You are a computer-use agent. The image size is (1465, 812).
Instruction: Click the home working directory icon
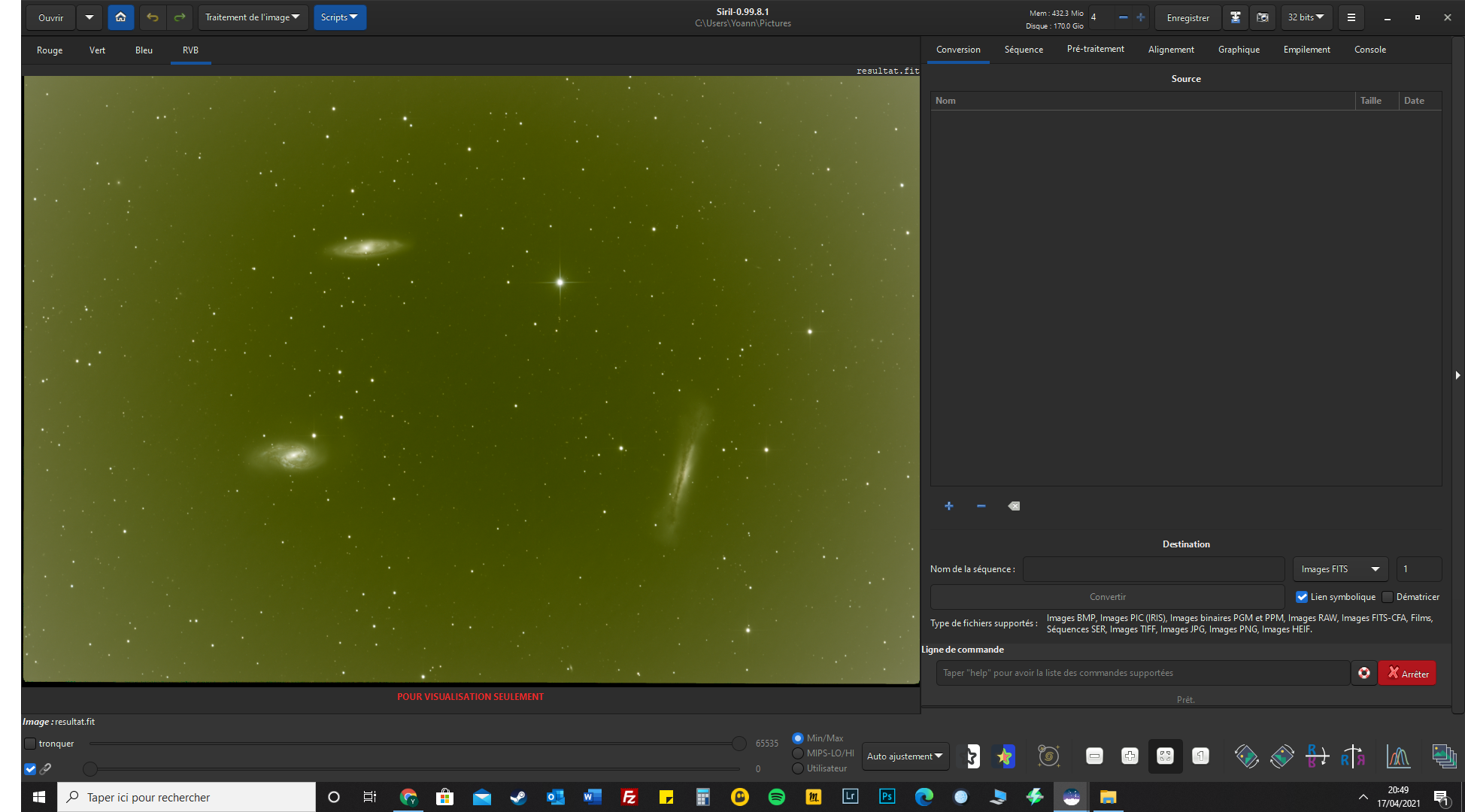point(120,17)
